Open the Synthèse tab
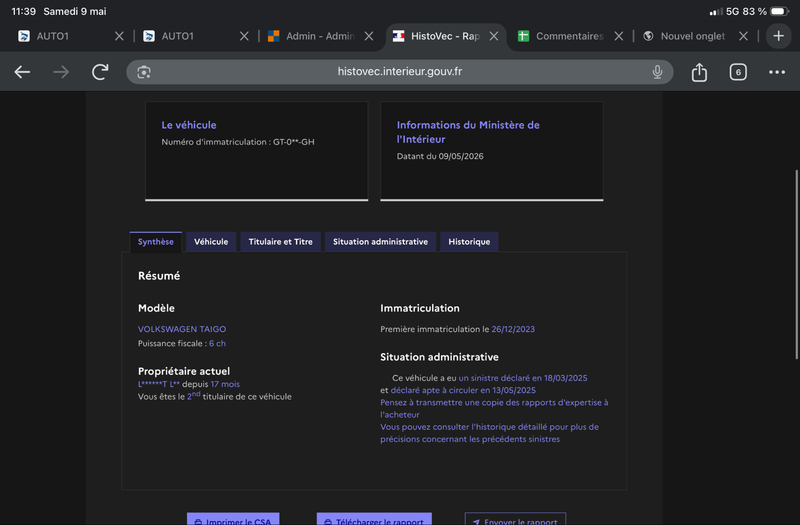 click(x=156, y=242)
